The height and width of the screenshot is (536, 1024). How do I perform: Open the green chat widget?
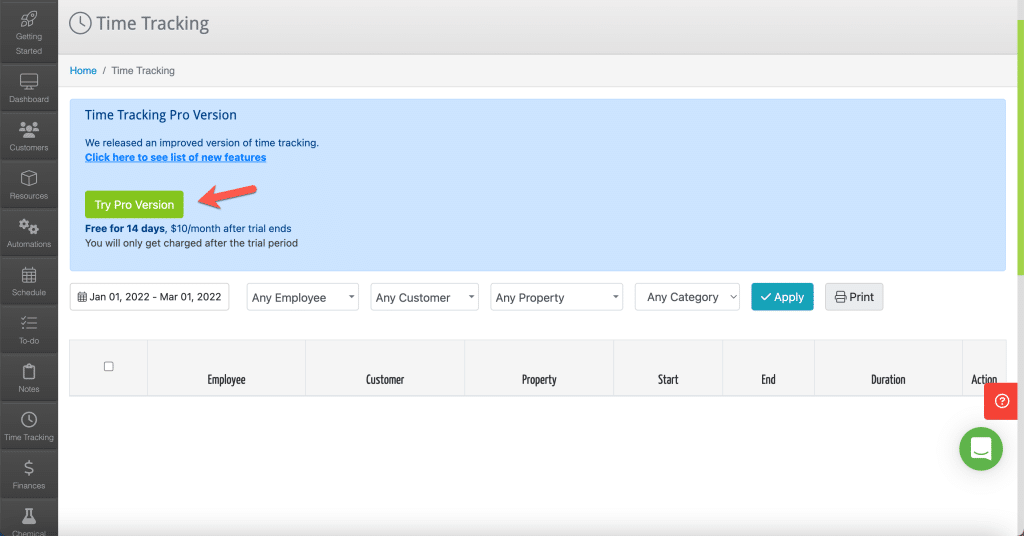click(x=980, y=449)
